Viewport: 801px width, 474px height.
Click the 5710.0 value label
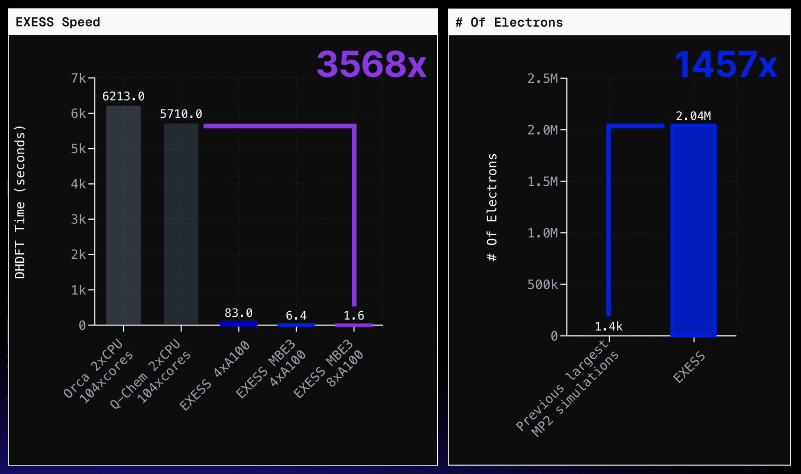point(181,114)
